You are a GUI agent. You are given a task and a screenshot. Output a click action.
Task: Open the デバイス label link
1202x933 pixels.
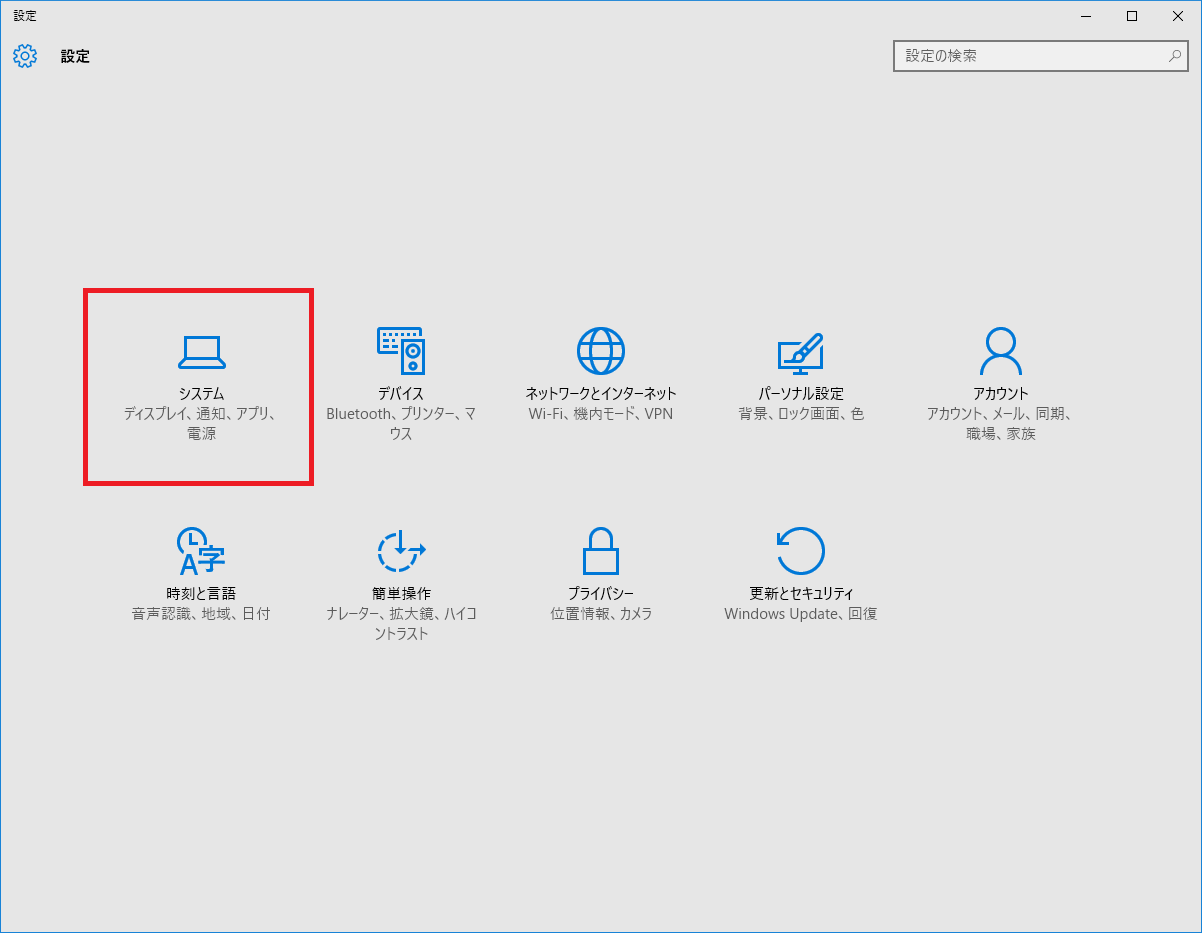pyautogui.click(x=400, y=394)
